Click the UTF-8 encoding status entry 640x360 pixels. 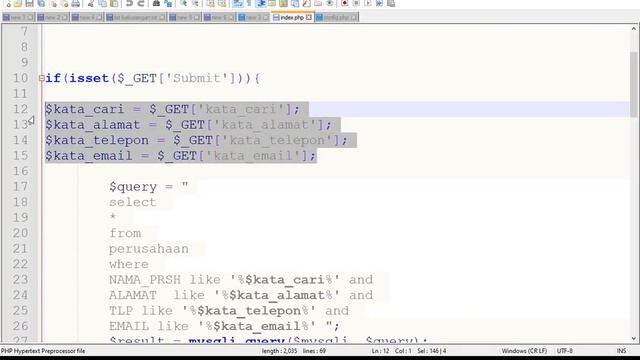[564, 351]
